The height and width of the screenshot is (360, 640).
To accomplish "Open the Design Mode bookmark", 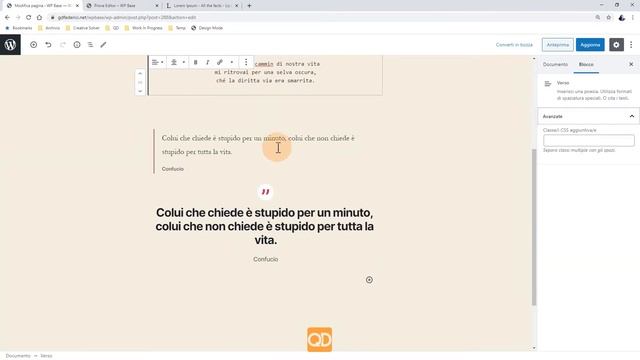I will tap(207, 28).
